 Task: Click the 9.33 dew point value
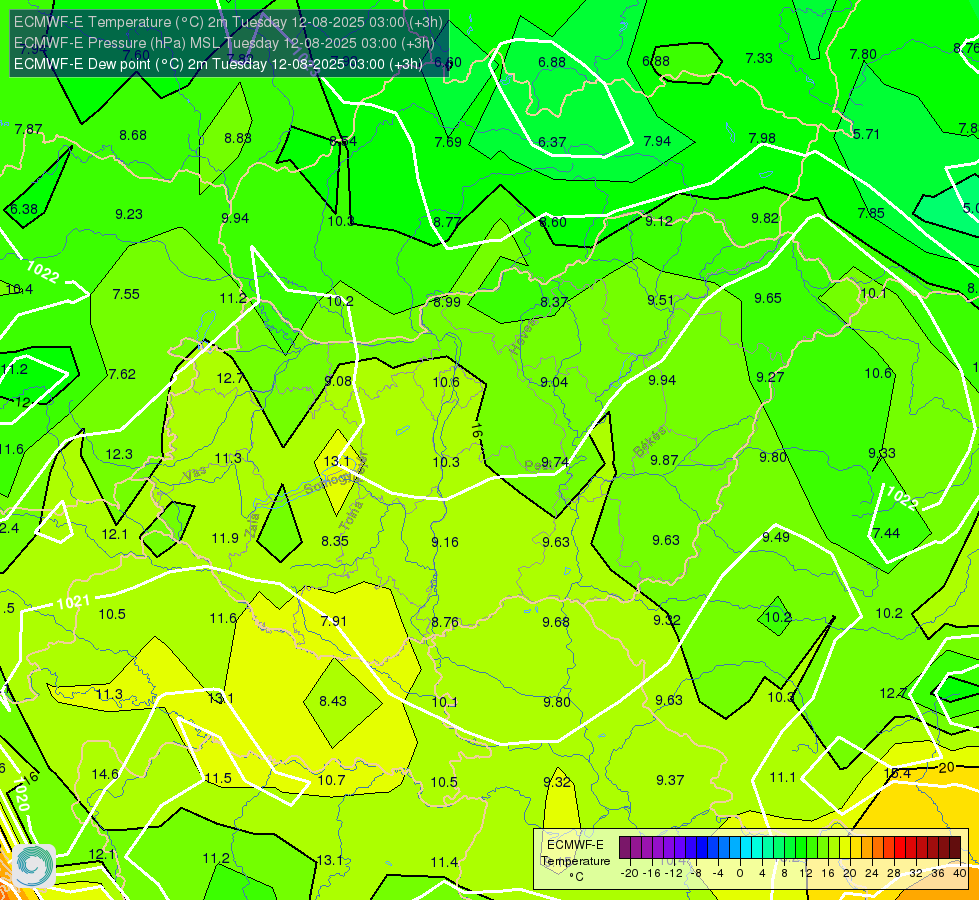[882, 453]
